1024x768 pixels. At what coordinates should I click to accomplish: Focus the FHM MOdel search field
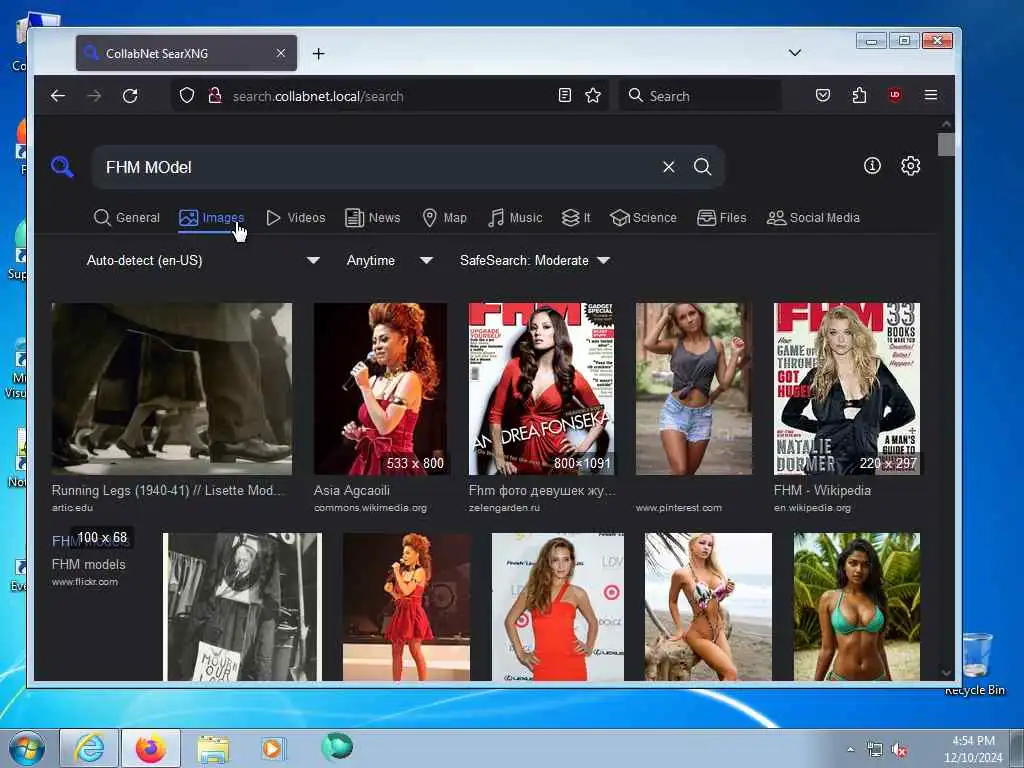coord(379,167)
